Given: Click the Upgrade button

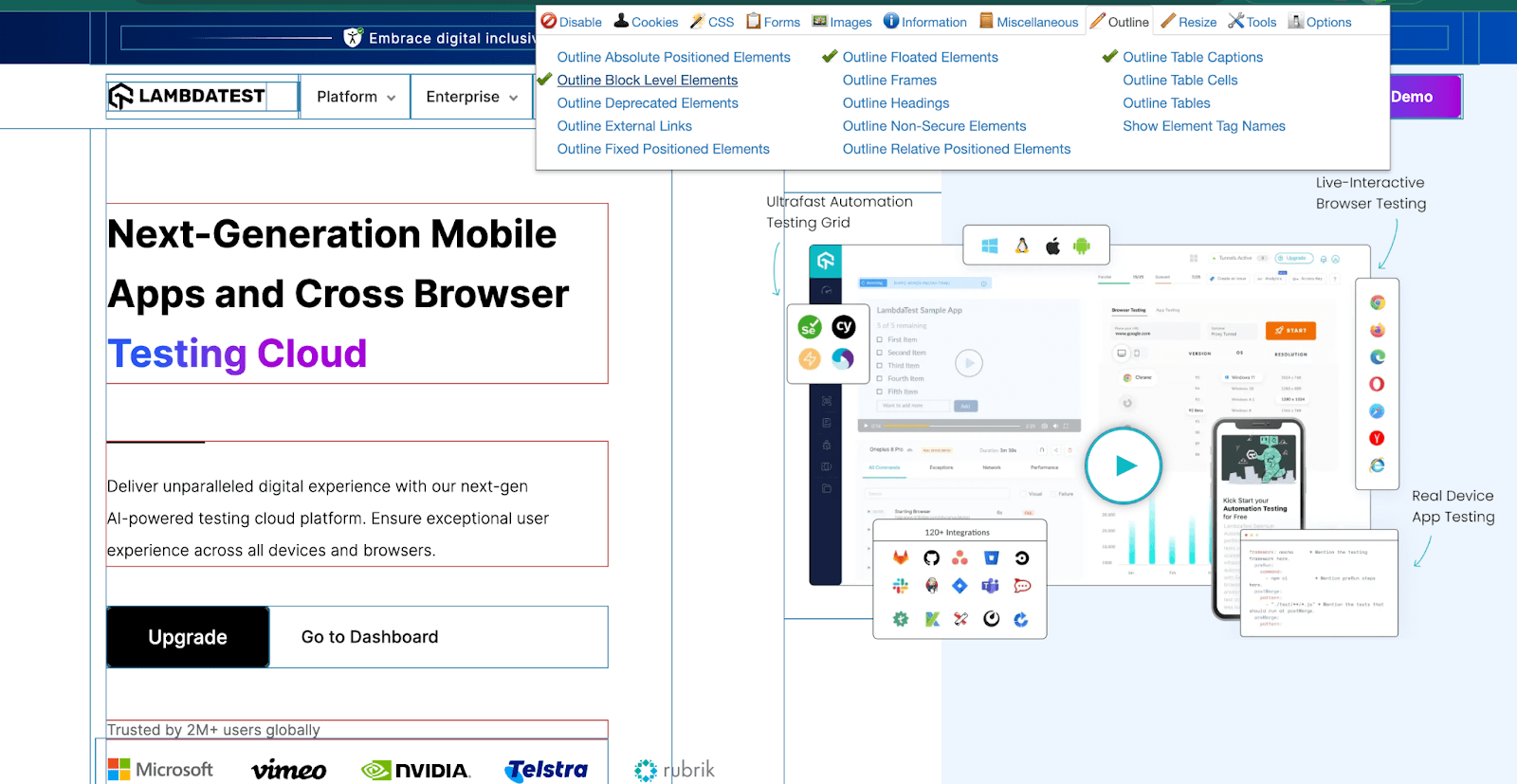Looking at the screenshot, I should (x=188, y=637).
